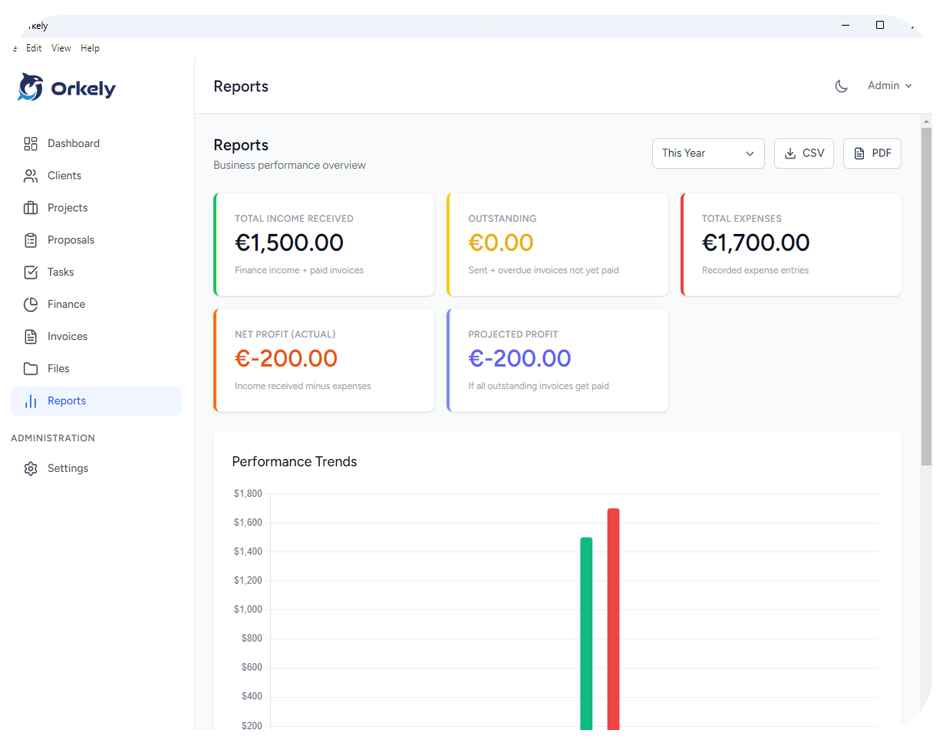Viewport: 945px width, 750px height.
Task: Switch to the Tasks page label
Action: 61,272
